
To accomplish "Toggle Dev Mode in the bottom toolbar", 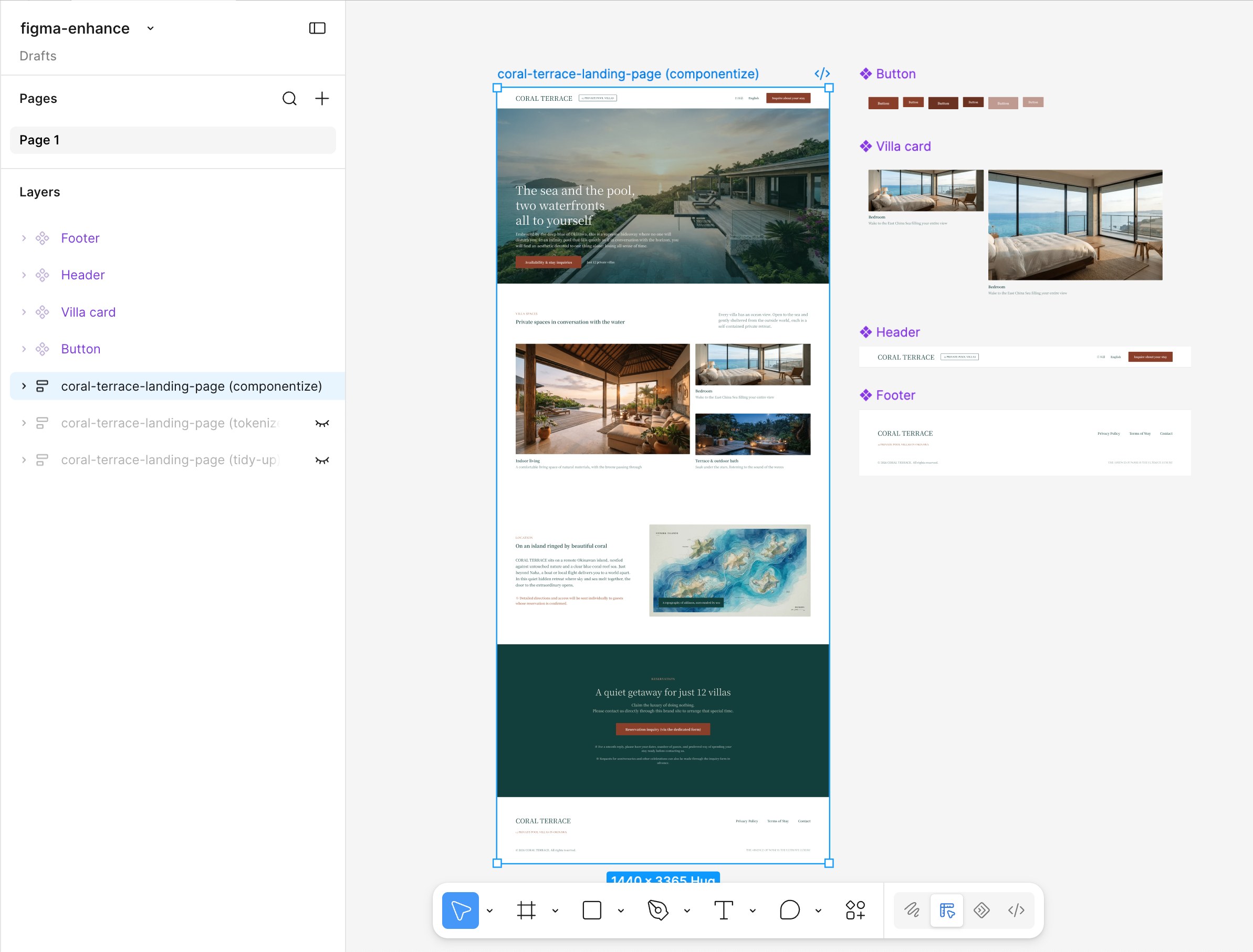I will [1016, 910].
